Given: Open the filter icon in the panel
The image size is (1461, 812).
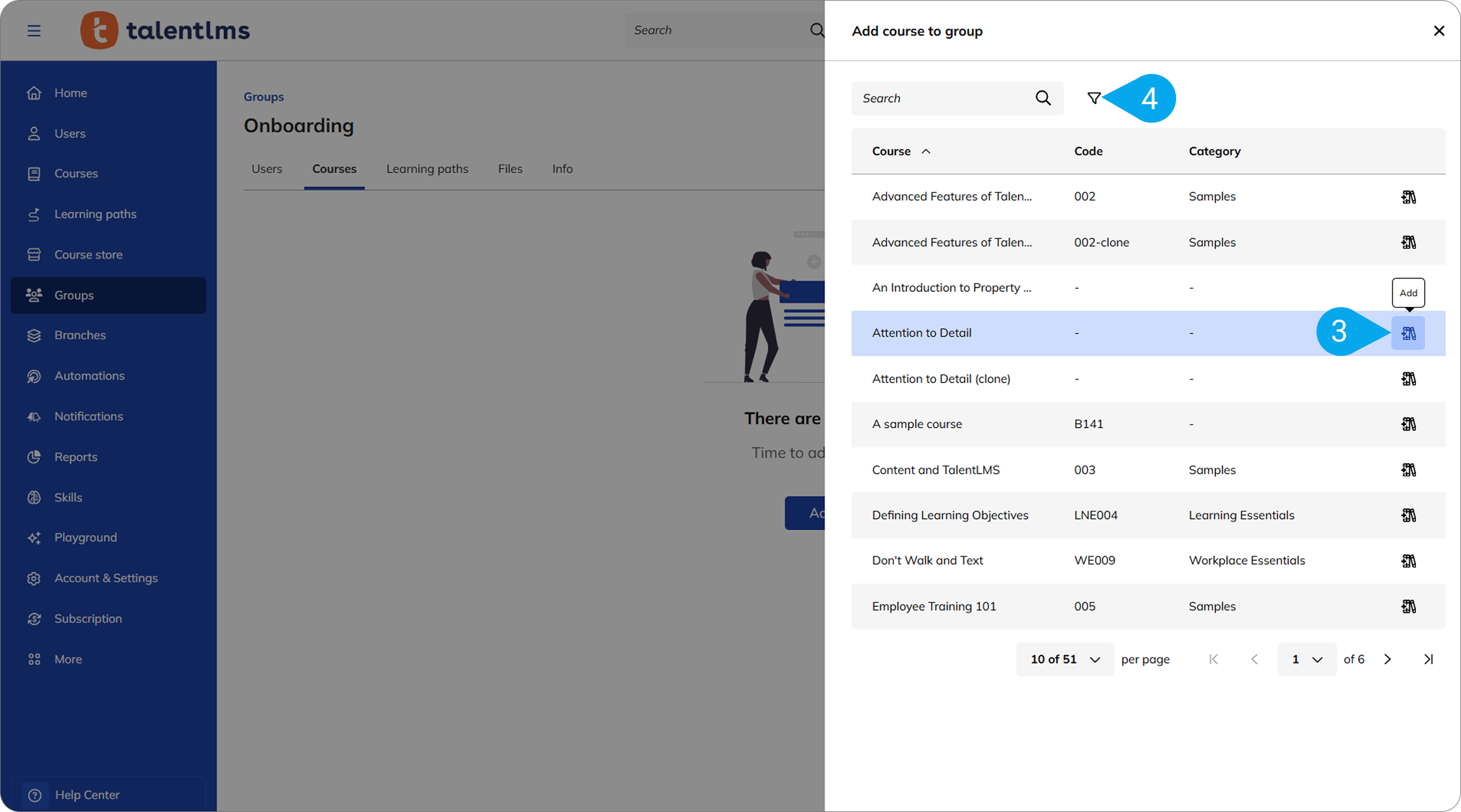Looking at the screenshot, I should point(1094,98).
